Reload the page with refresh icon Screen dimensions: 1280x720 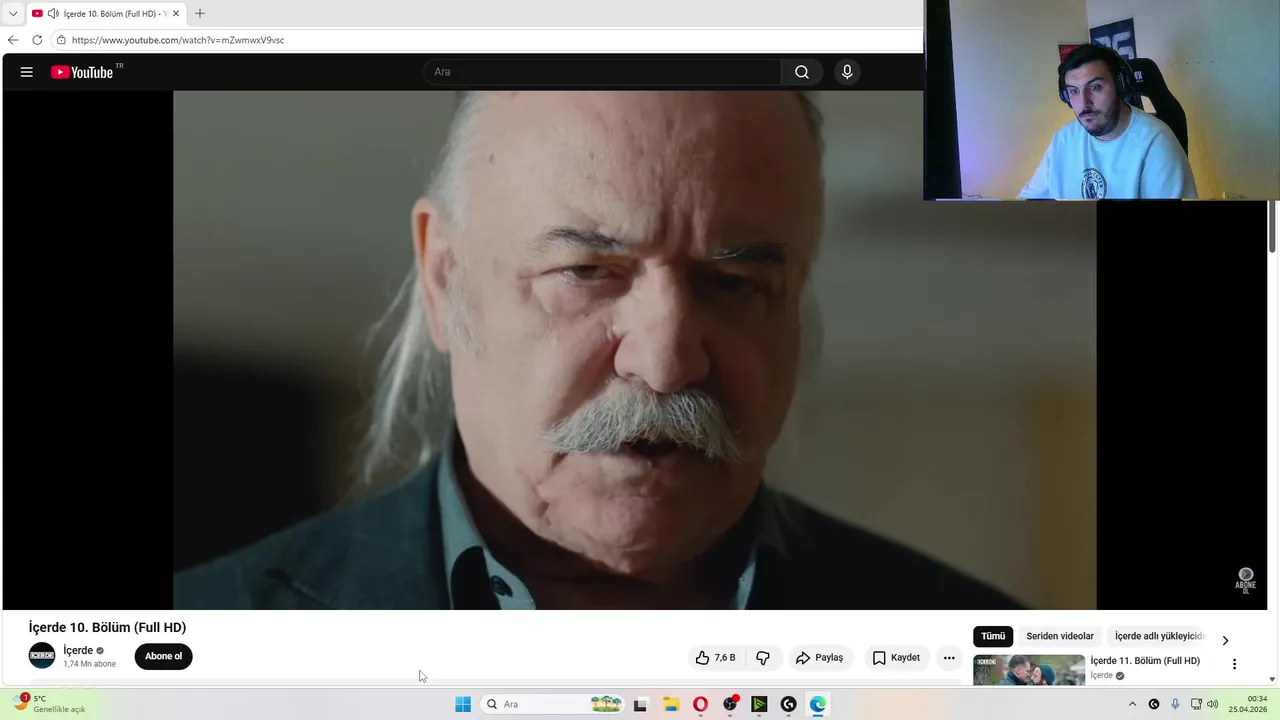click(37, 40)
